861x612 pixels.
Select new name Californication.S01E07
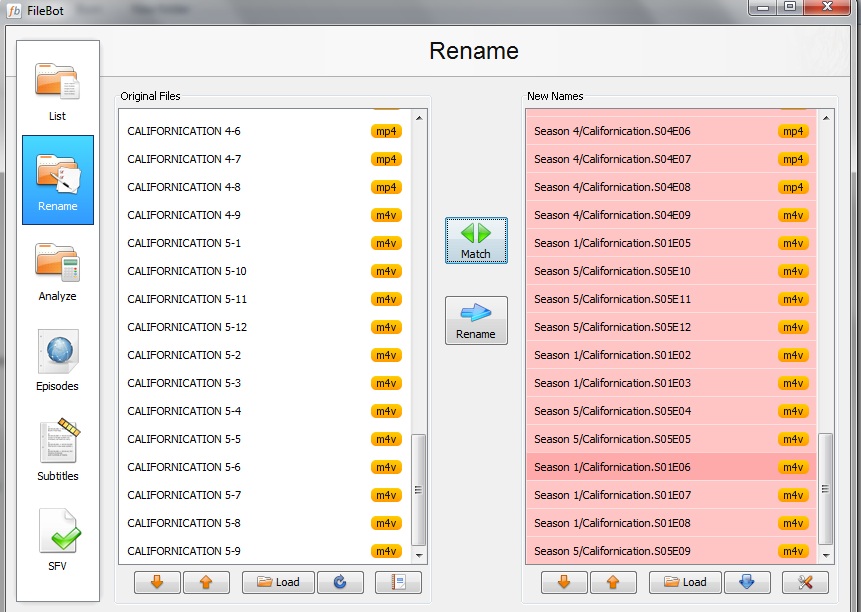[x=672, y=495]
